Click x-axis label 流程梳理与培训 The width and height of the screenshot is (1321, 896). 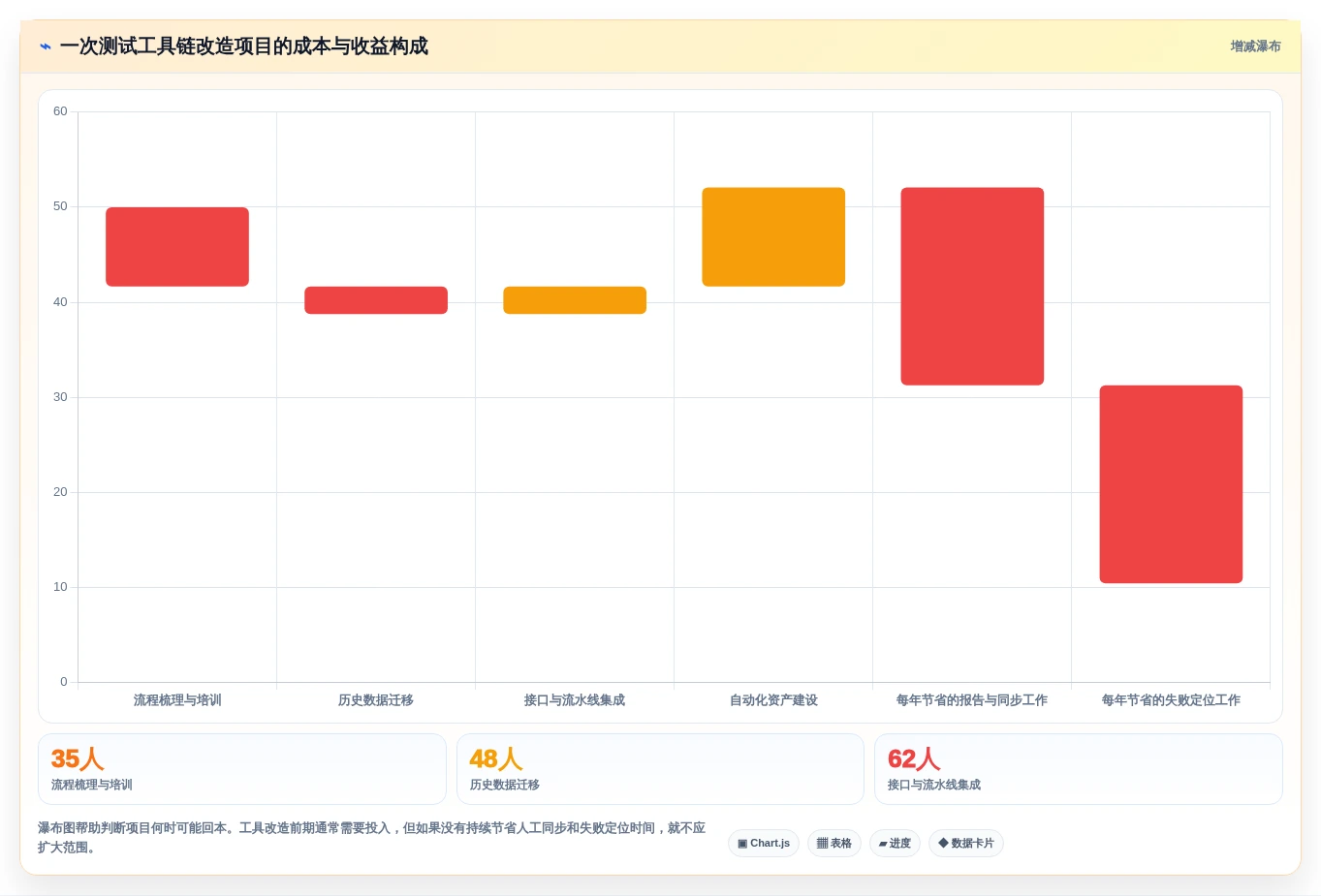[177, 700]
